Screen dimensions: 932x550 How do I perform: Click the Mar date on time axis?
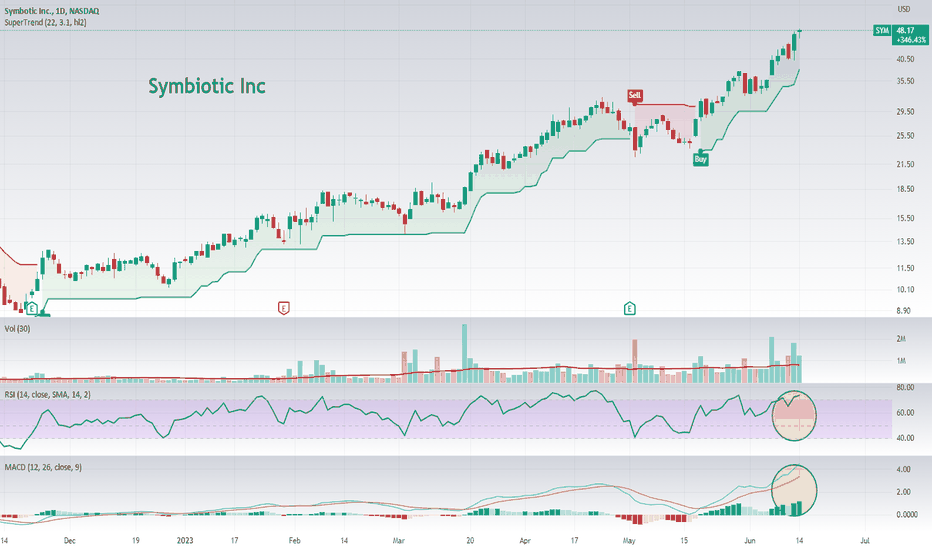(399, 540)
